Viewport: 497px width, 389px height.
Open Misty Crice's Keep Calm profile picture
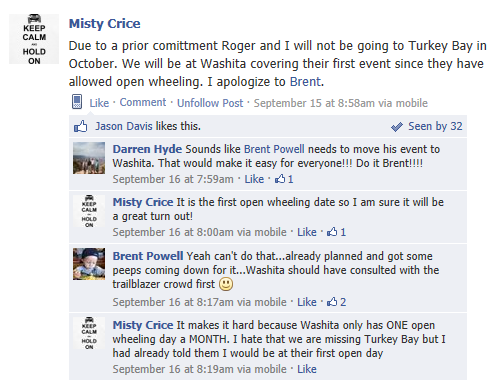point(34,39)
